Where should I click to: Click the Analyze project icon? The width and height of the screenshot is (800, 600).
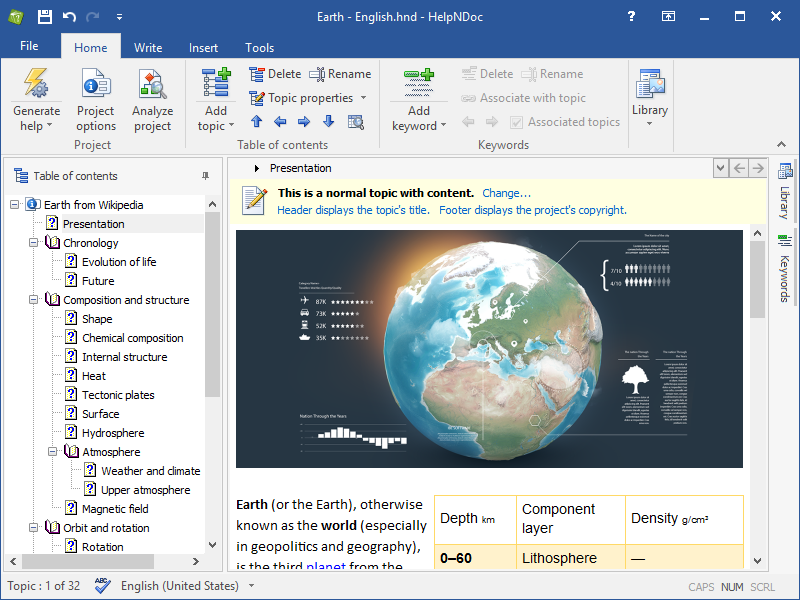[152, 84]
